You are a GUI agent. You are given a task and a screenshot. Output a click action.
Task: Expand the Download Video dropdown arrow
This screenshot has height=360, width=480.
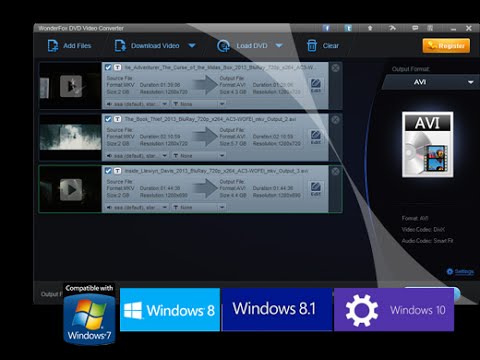coord(192,46)
